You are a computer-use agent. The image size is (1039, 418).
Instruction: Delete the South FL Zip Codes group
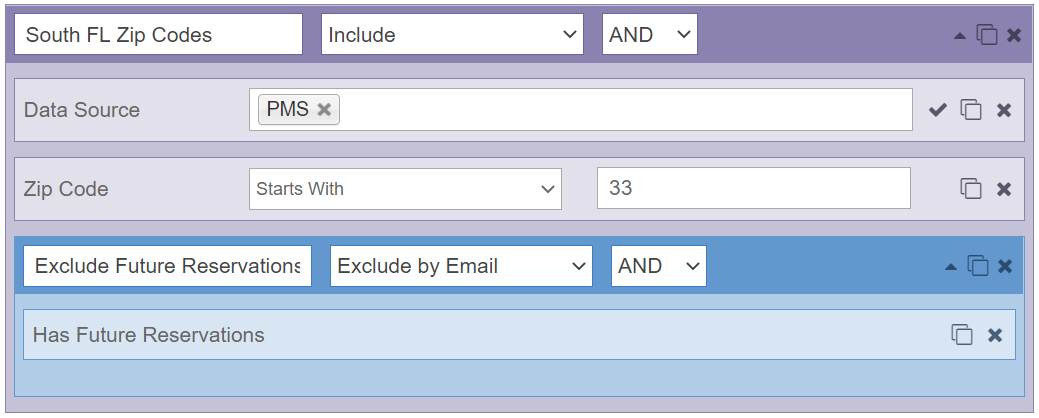[x=1014, y=35]
